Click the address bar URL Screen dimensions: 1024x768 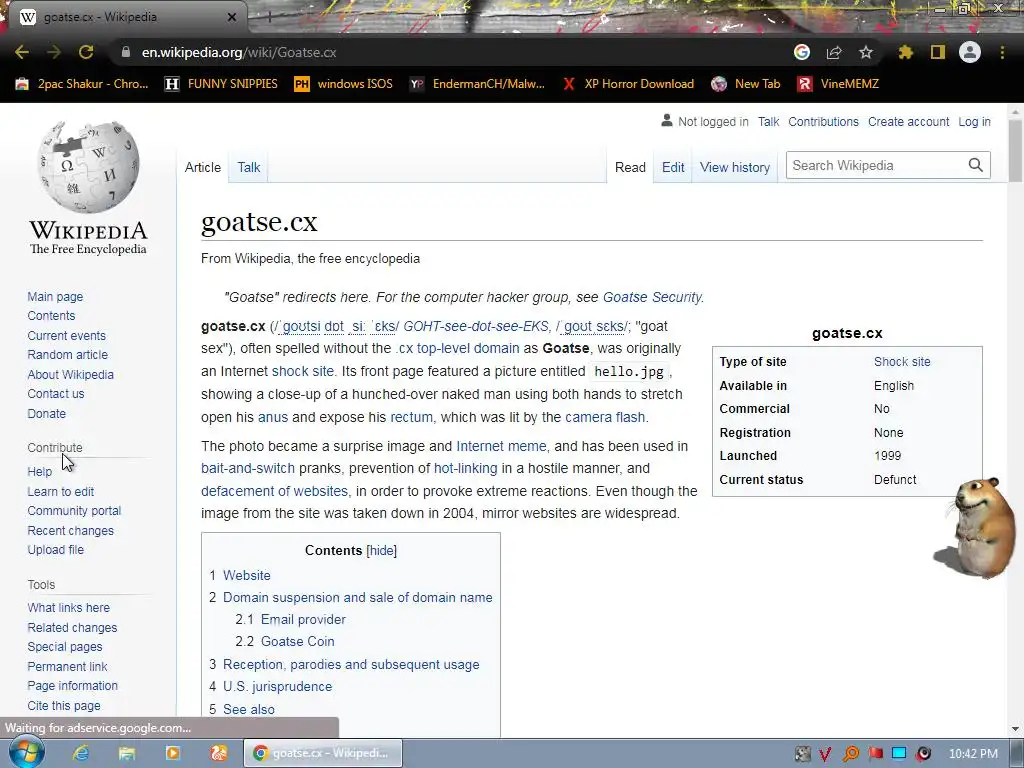click(x=239, y=52)
